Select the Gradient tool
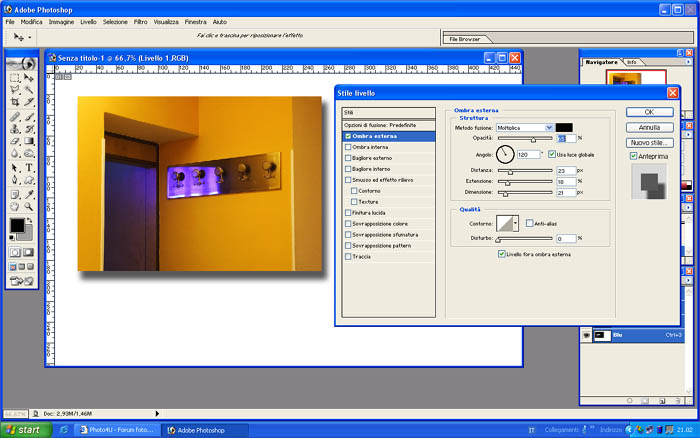 [x=29, y=141]
